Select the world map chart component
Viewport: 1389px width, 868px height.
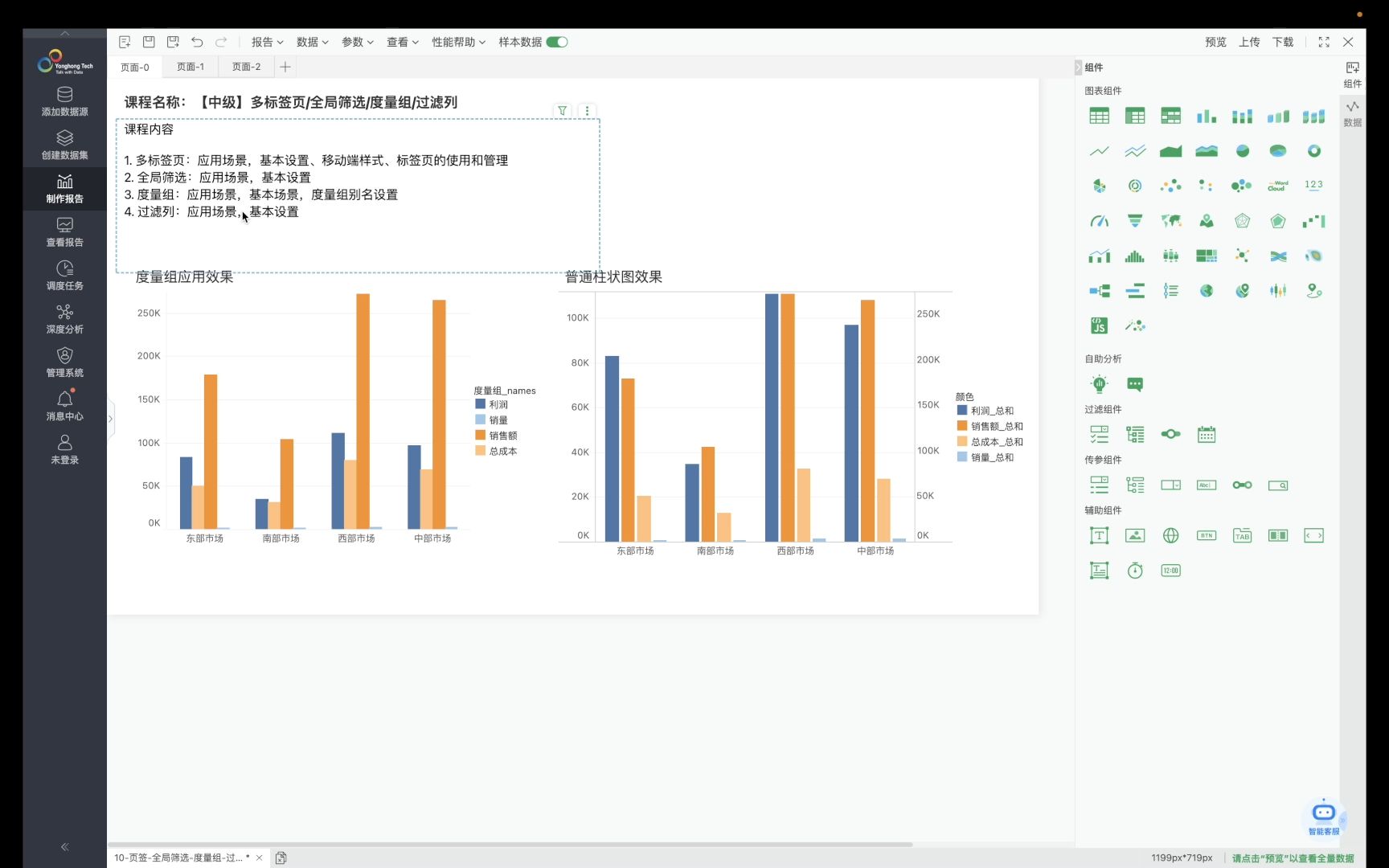click(1170, 221)
